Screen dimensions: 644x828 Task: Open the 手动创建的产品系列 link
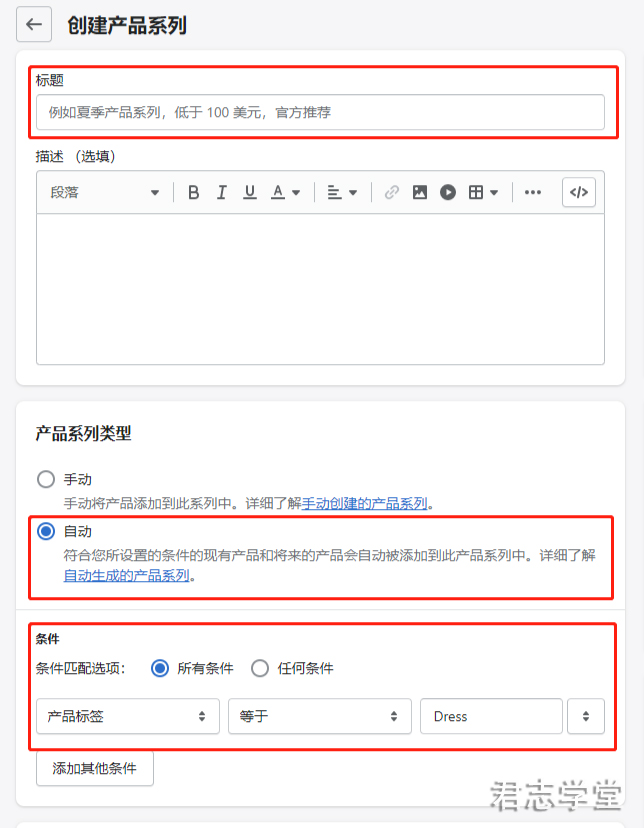coord(365,503)
